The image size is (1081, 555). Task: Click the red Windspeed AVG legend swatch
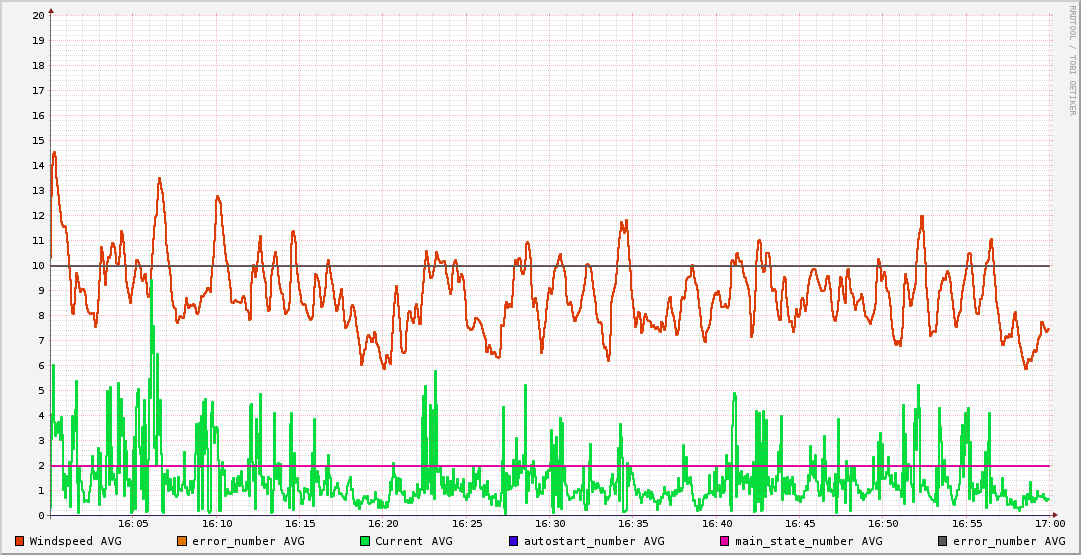[x=19, y=541]
